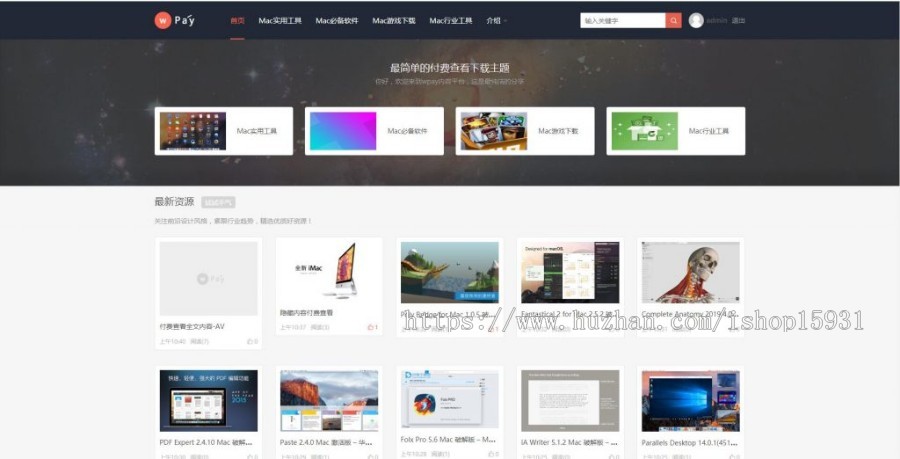
Task: Open the Fantastical 2 thumbnail
Action: 570,272
